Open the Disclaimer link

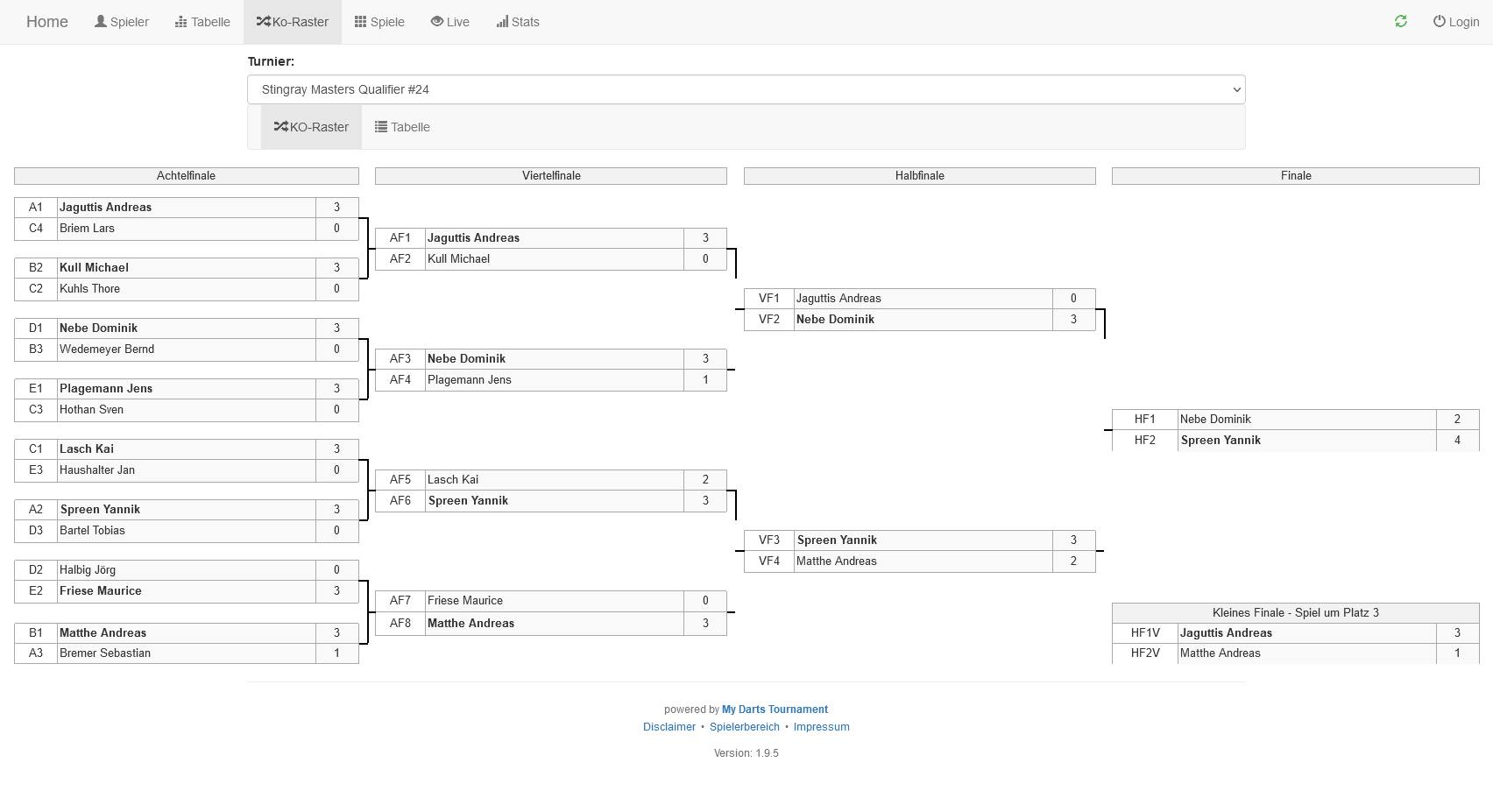[669, 727]
